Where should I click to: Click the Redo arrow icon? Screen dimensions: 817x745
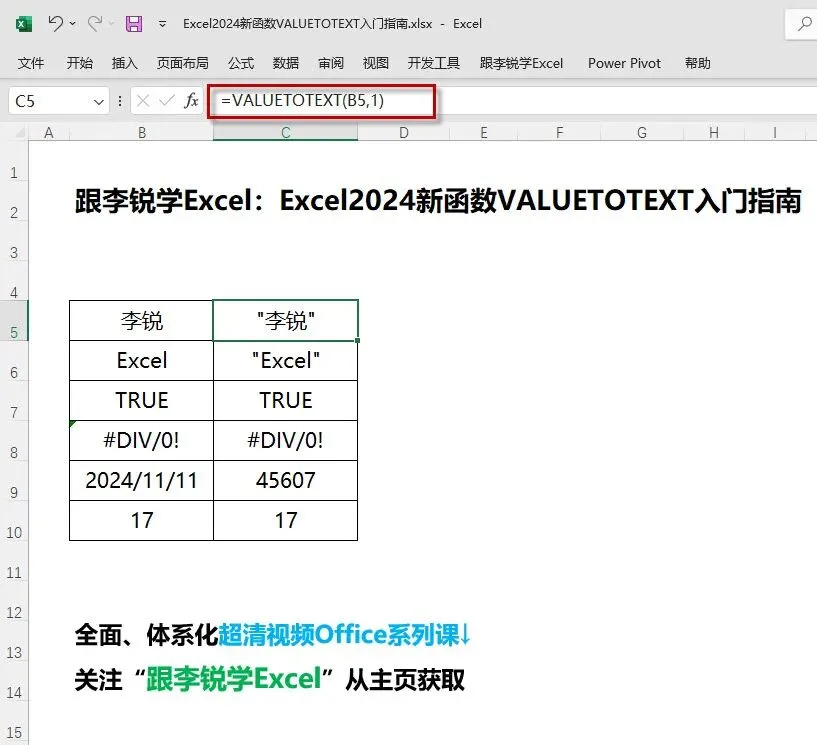pos(95,23)
